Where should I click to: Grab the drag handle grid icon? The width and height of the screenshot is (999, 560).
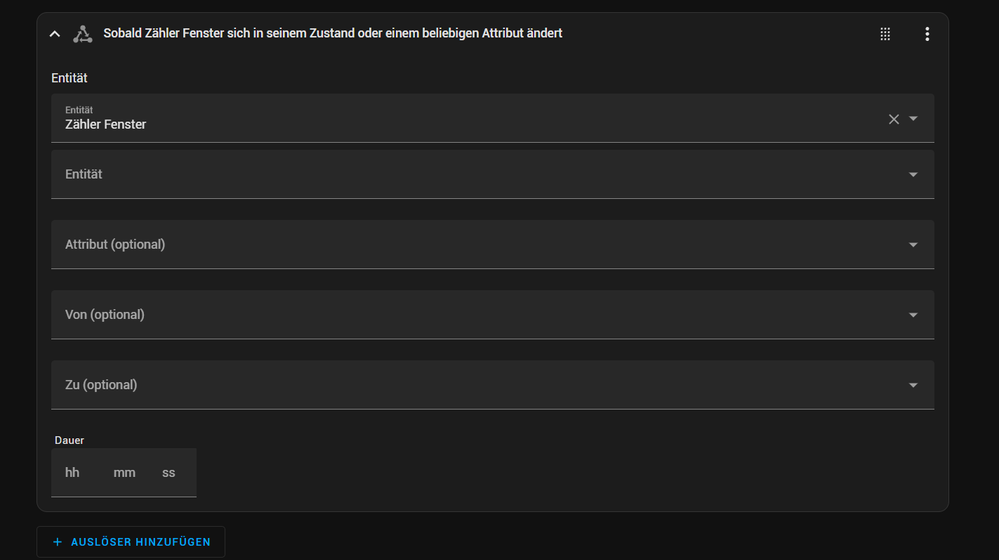pos(885,34)
